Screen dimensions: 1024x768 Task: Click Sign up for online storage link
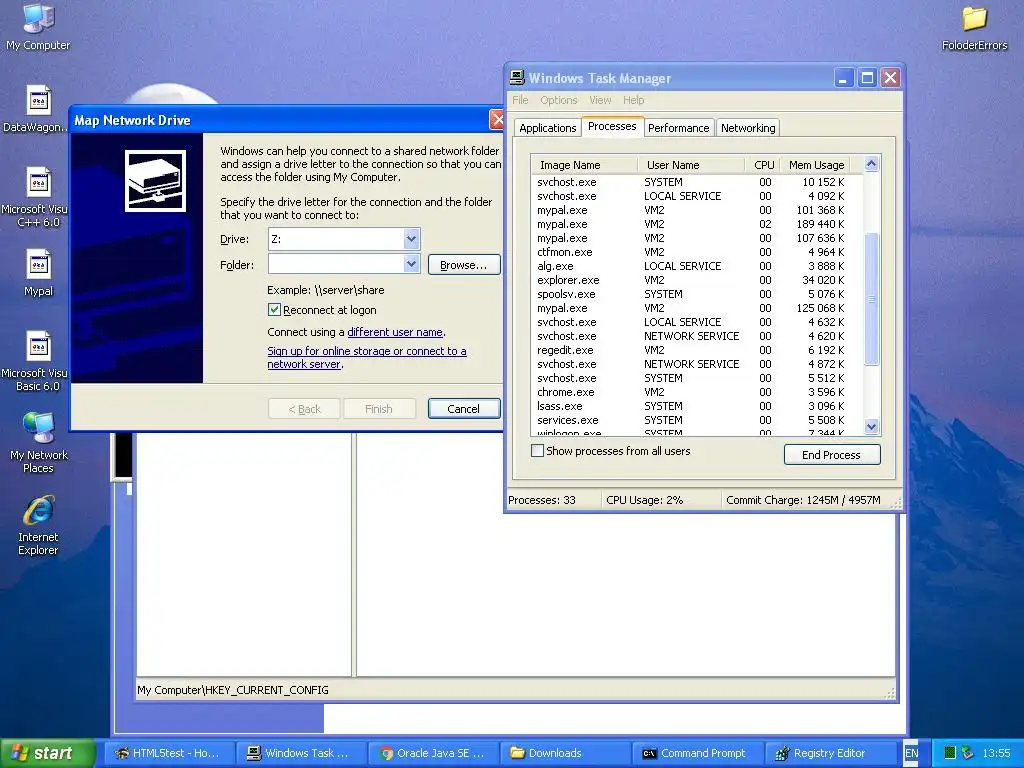click(366, 357)
